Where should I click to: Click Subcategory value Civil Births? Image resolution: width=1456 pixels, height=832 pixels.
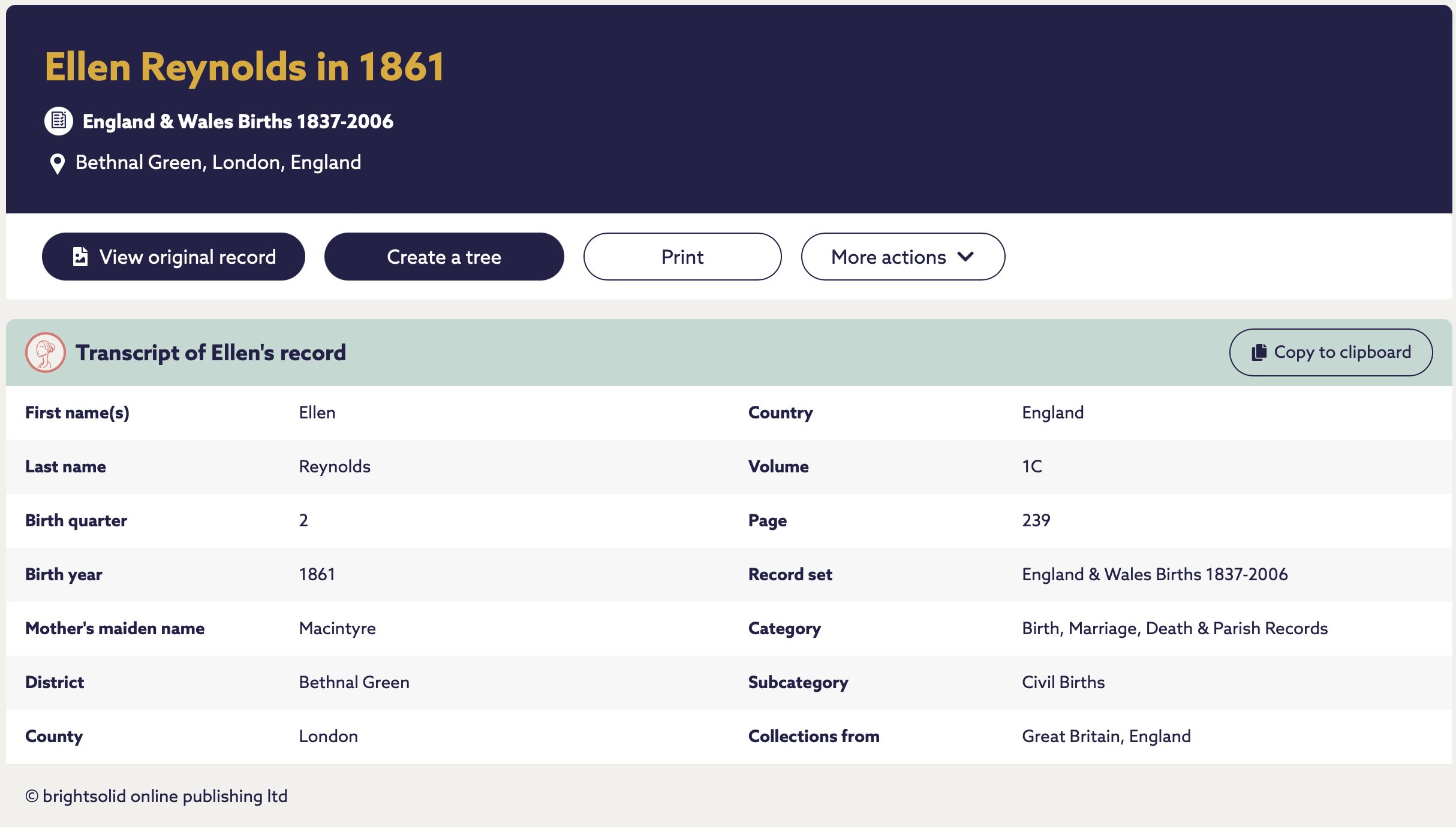(1063, 682)
